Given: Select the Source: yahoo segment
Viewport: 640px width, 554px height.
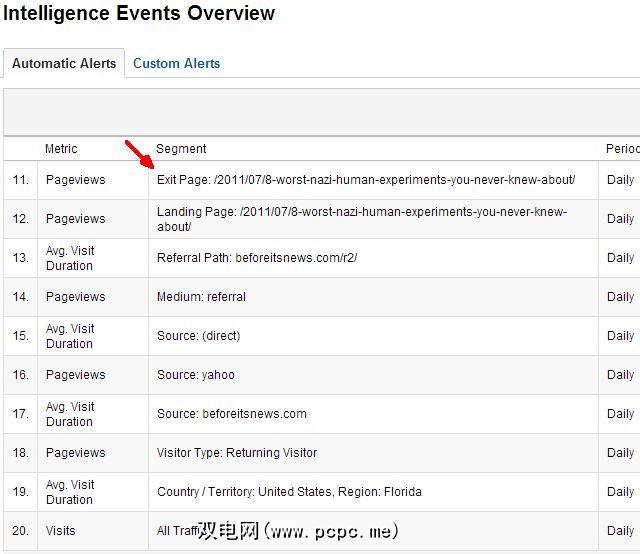Looking at the screenshot, I should coord(196,375).
